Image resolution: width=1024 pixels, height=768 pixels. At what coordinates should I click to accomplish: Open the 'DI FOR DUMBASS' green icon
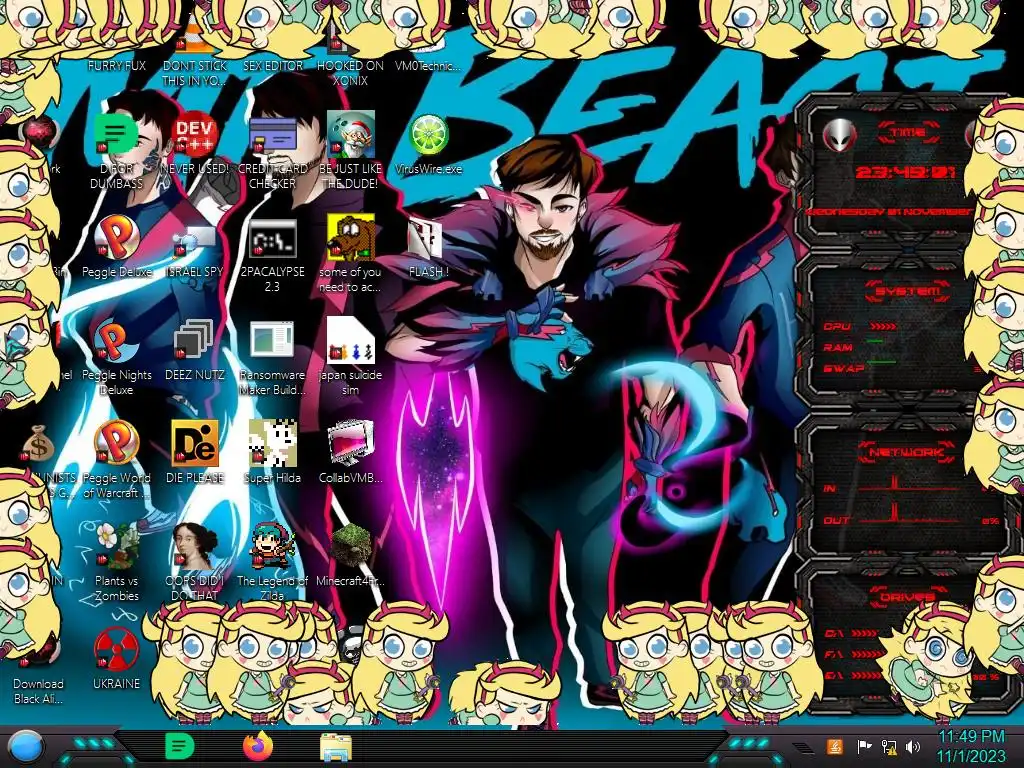[116, 136]
